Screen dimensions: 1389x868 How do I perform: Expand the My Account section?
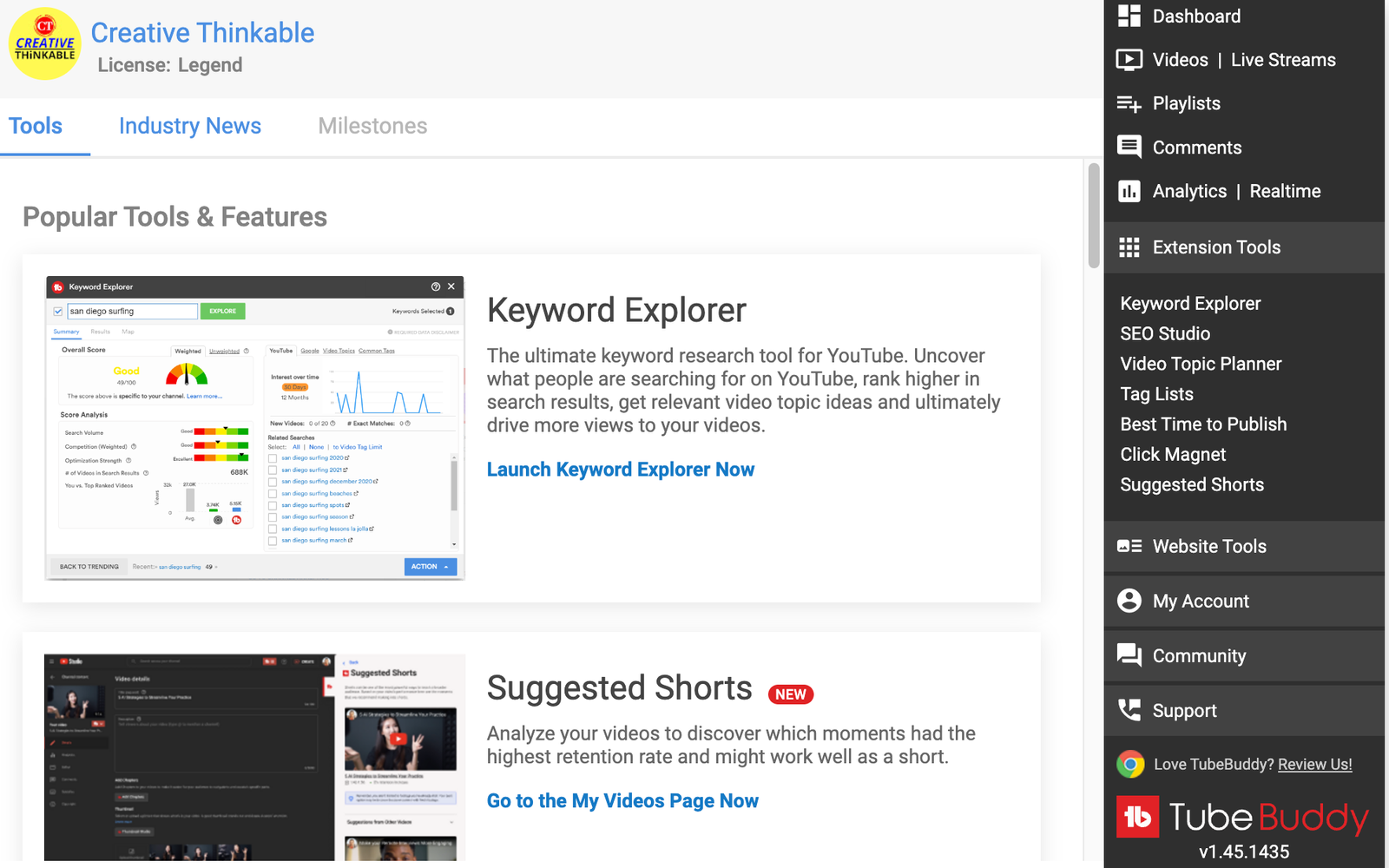click(1244, 601)
